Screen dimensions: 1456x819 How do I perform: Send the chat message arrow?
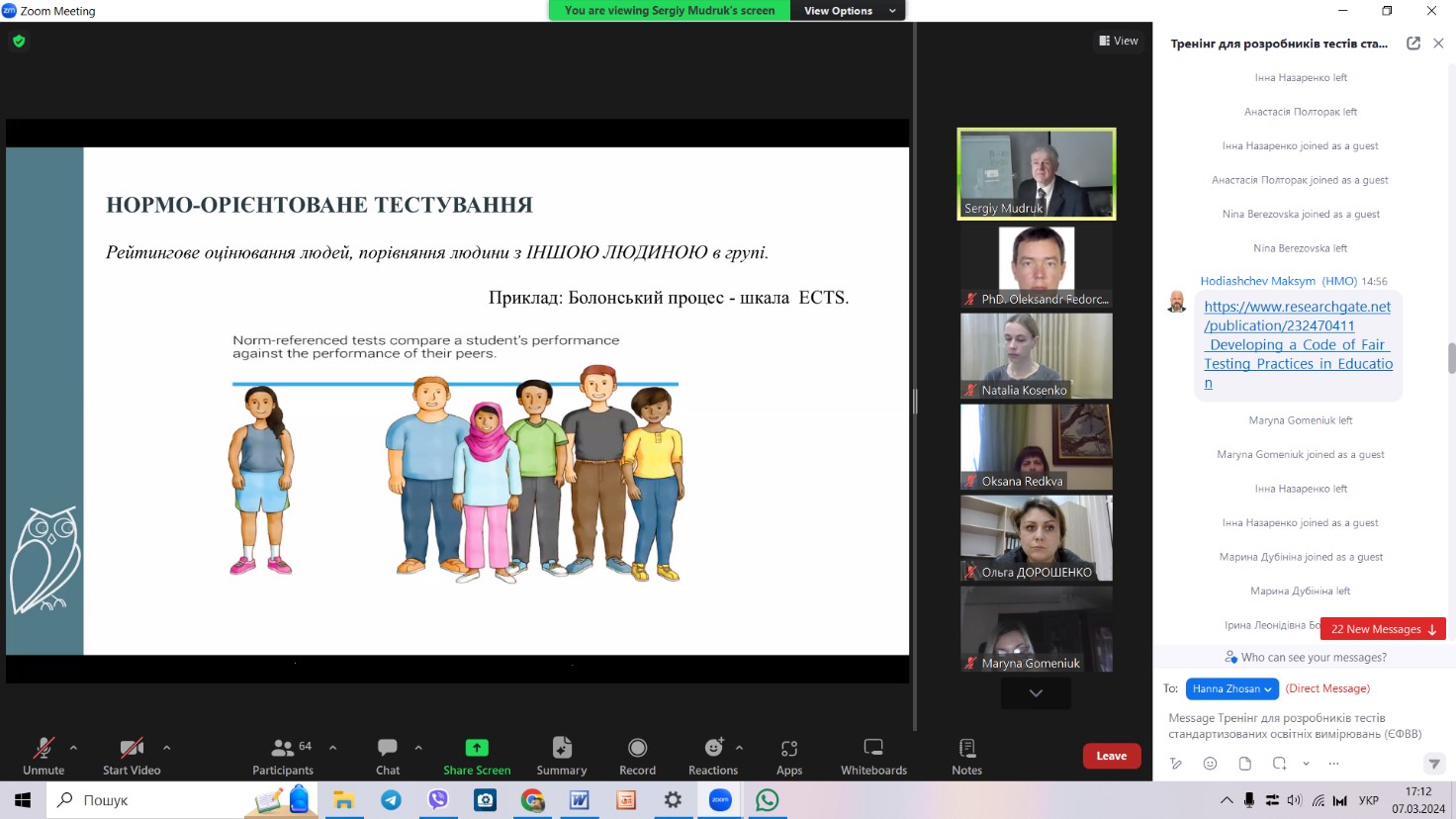(x=1433, y=764)
